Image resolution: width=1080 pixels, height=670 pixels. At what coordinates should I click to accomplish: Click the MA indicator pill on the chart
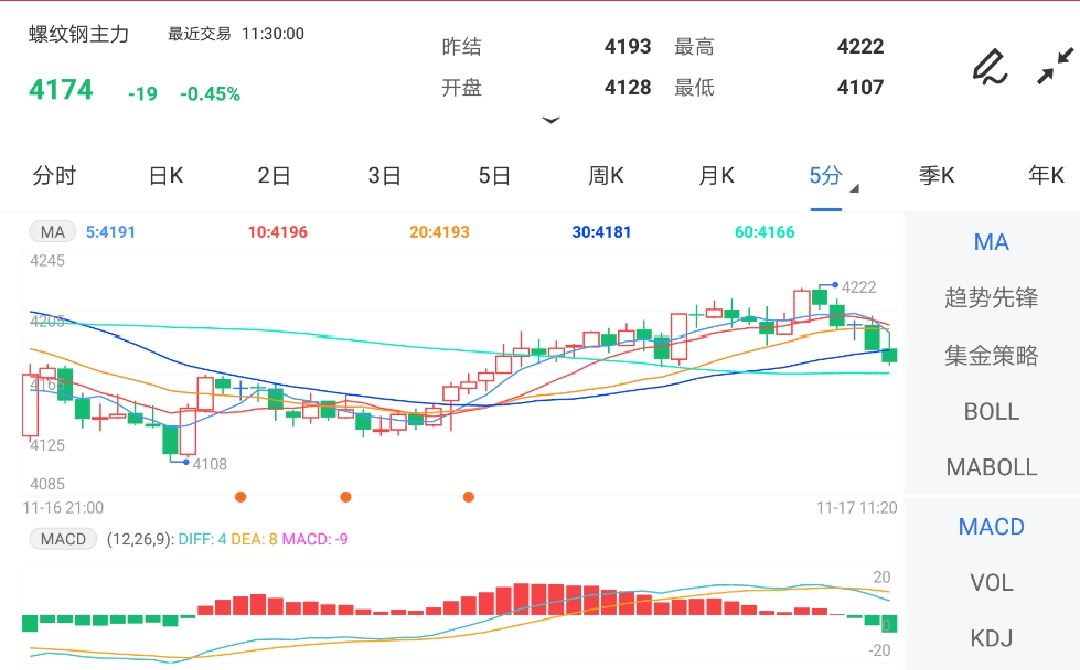(52, 232)
